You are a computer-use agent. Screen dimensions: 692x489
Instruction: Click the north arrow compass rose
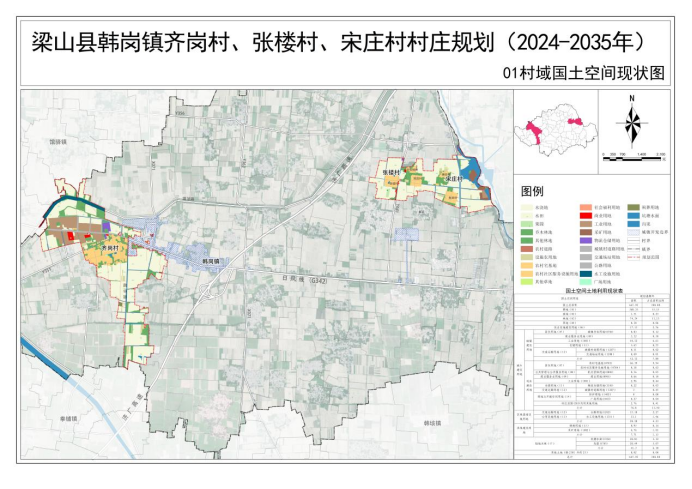click(x=632, y=121)
